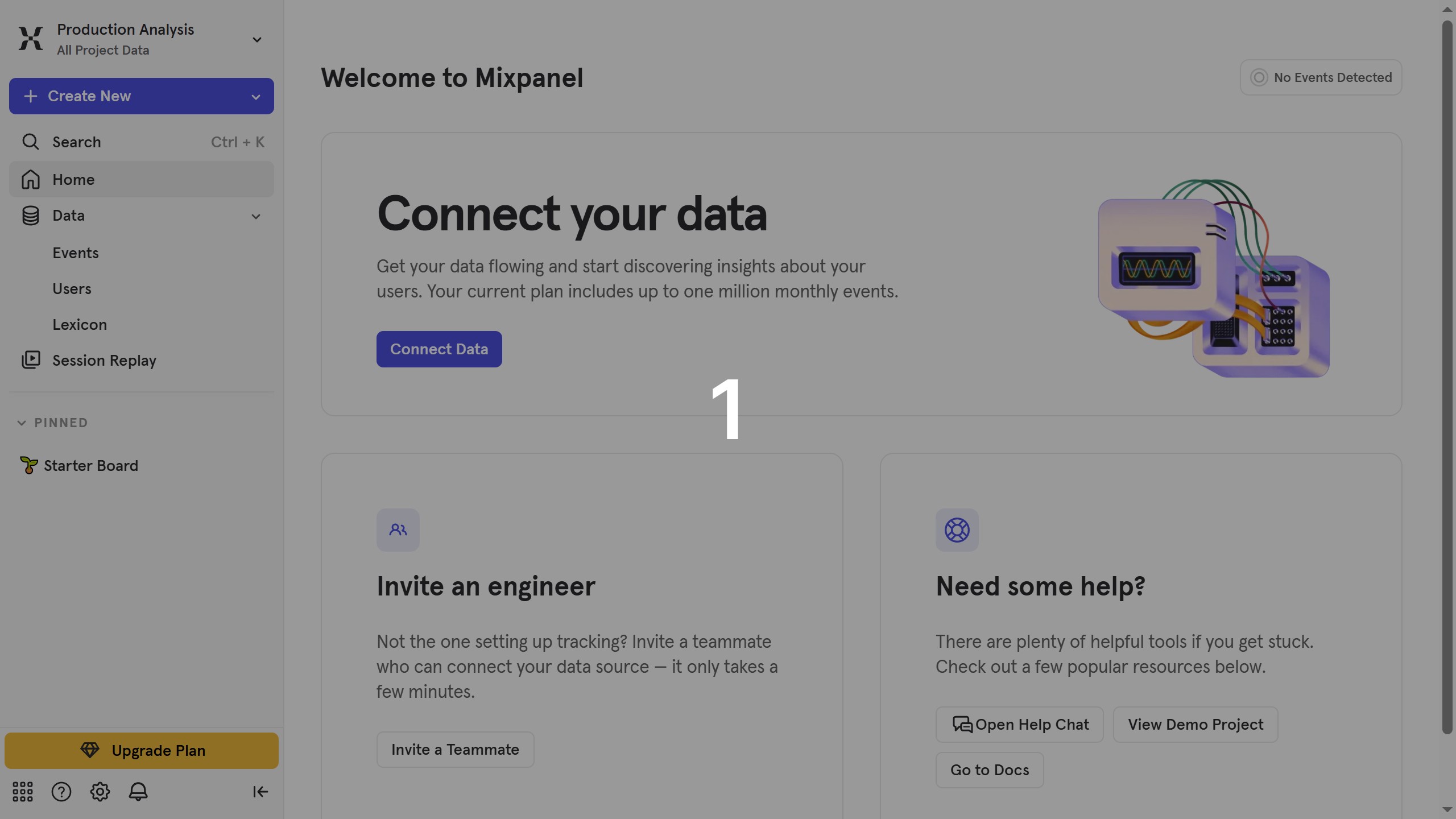Open the apps grid icon in the sidebar footer
1456x819 pixels.
[x=23, y=792]
